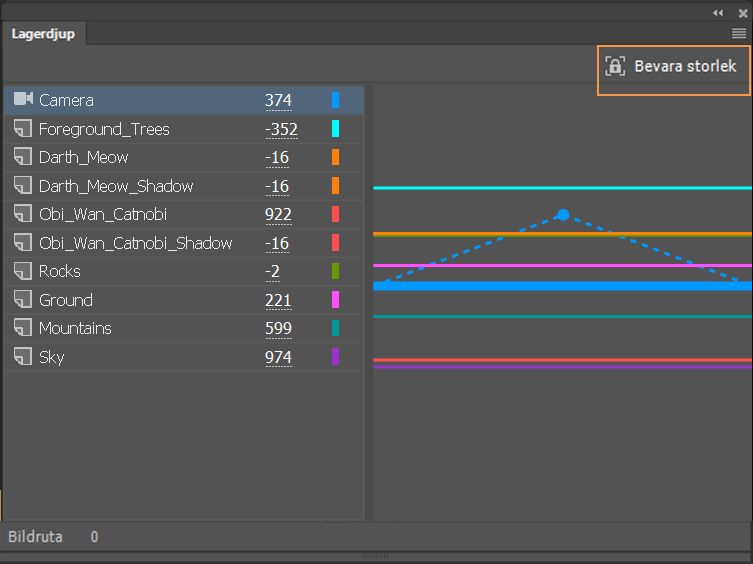Select the Rocks layer name
The height and width of the screenshot is (564, 753).
pyautogui.click(x=60, y=271)
